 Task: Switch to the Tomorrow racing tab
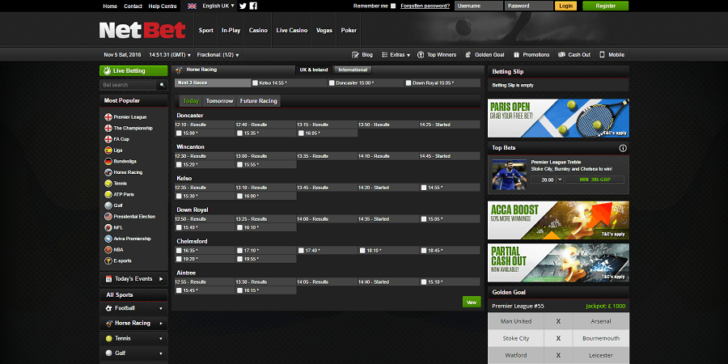[220, 101]
